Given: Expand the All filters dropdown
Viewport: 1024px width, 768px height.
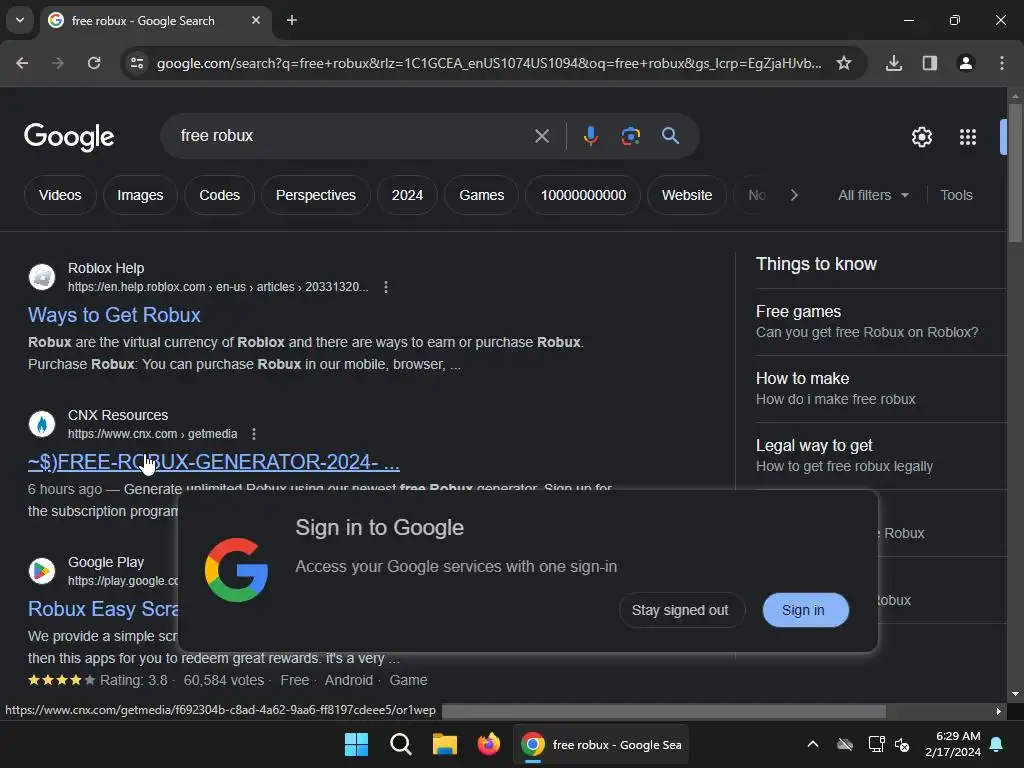Looking at the screenshot, I should pyautogui.click(x=874, y=195).
